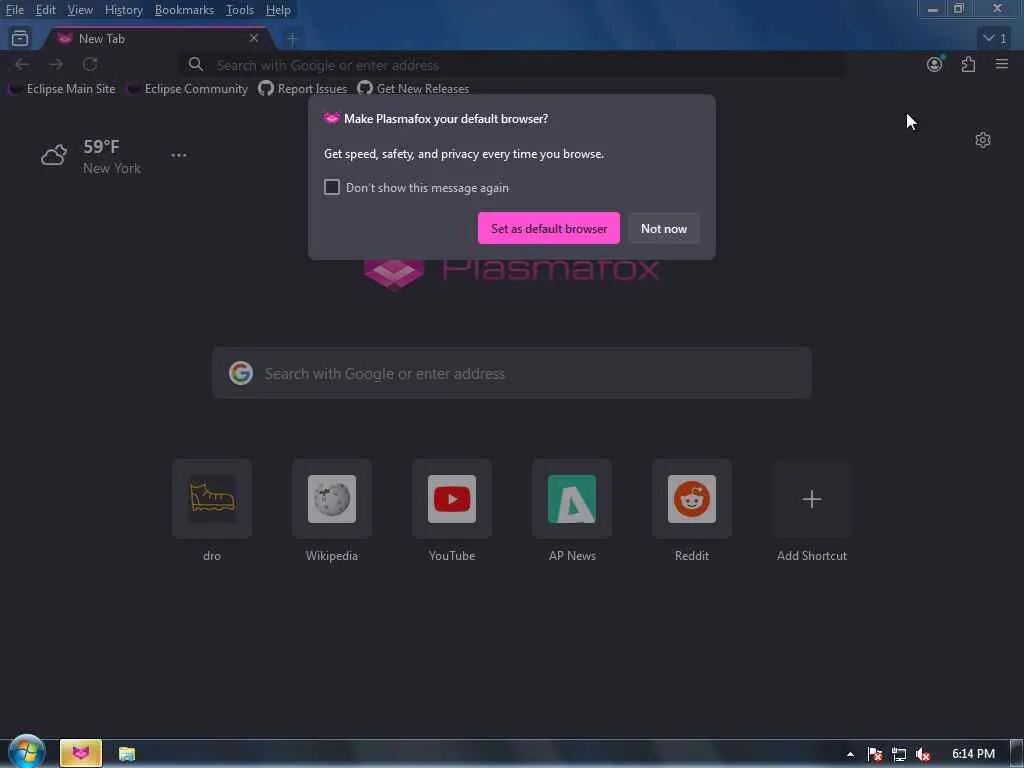Click Plasmafox icon in taskbar
This screenshot has height=768, width=1024.
[x=81, y=753]
